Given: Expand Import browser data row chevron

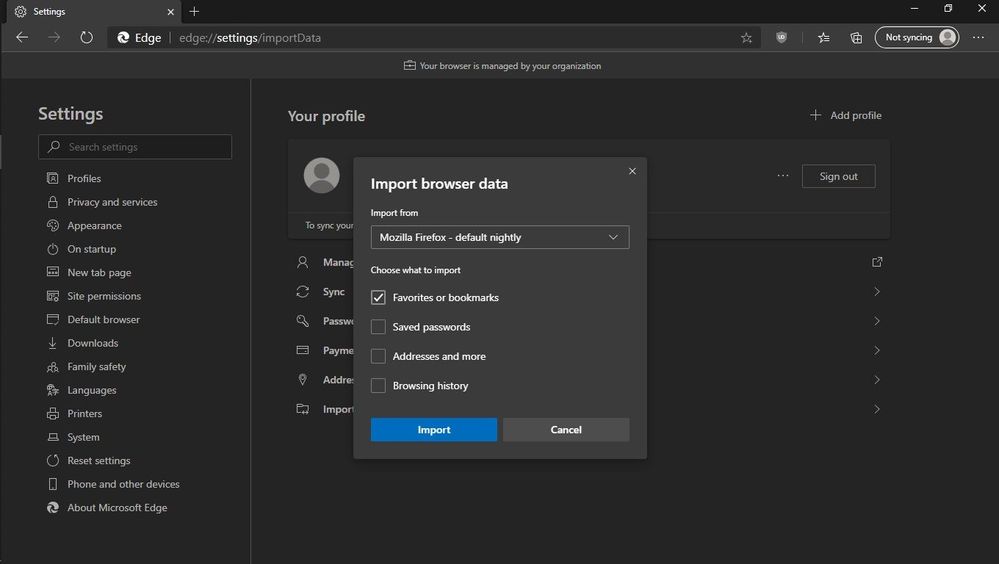Looking at the screenshot, I should pos(877,409).
